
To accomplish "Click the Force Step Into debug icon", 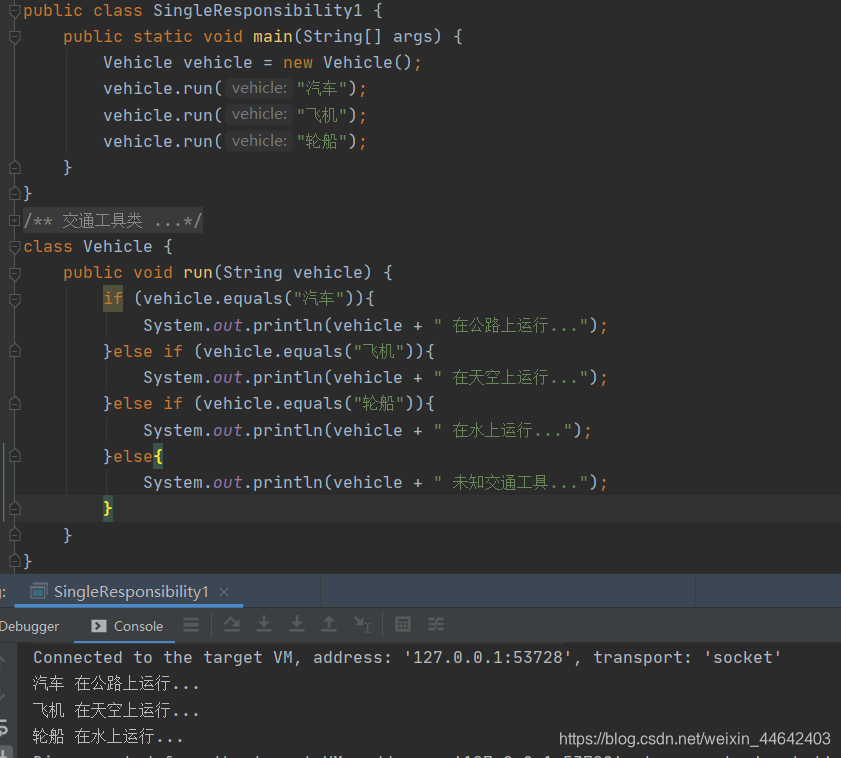I will (297, 624).
